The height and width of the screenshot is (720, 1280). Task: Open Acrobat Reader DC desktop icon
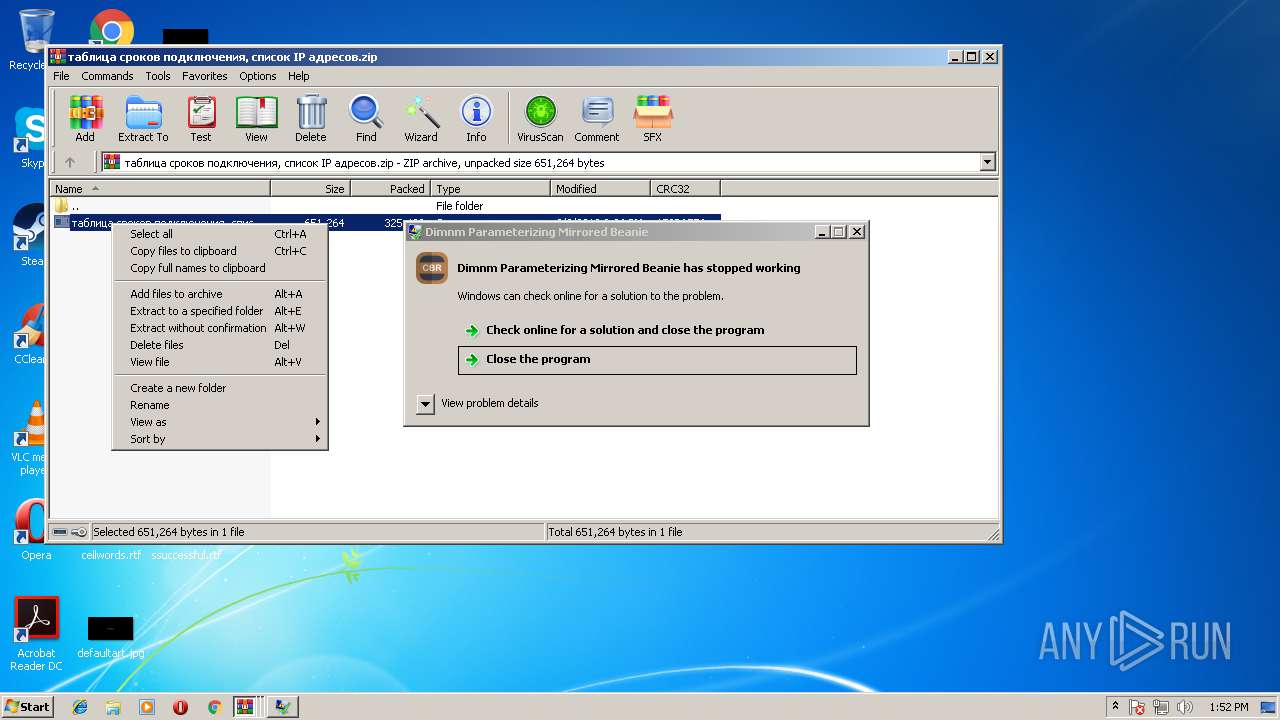pyautogui.click(x=36, y=634)
